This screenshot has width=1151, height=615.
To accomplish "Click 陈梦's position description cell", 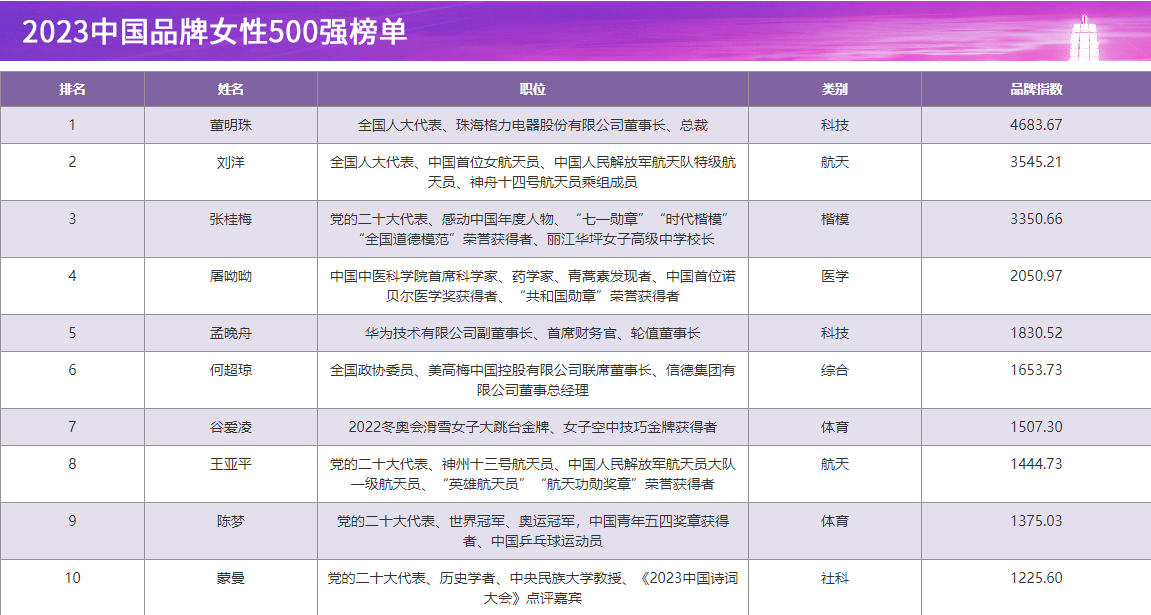I will pos(532,531).
